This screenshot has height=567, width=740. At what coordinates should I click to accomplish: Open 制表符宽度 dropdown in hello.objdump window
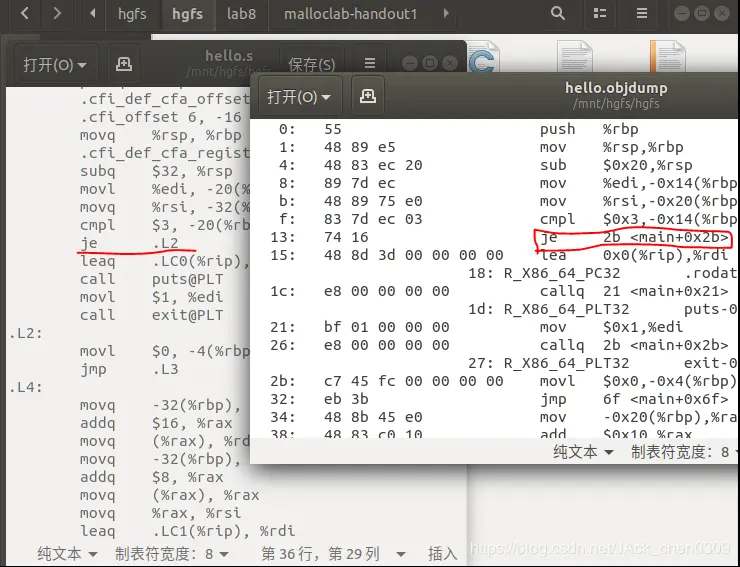click(x=684, y=452)
